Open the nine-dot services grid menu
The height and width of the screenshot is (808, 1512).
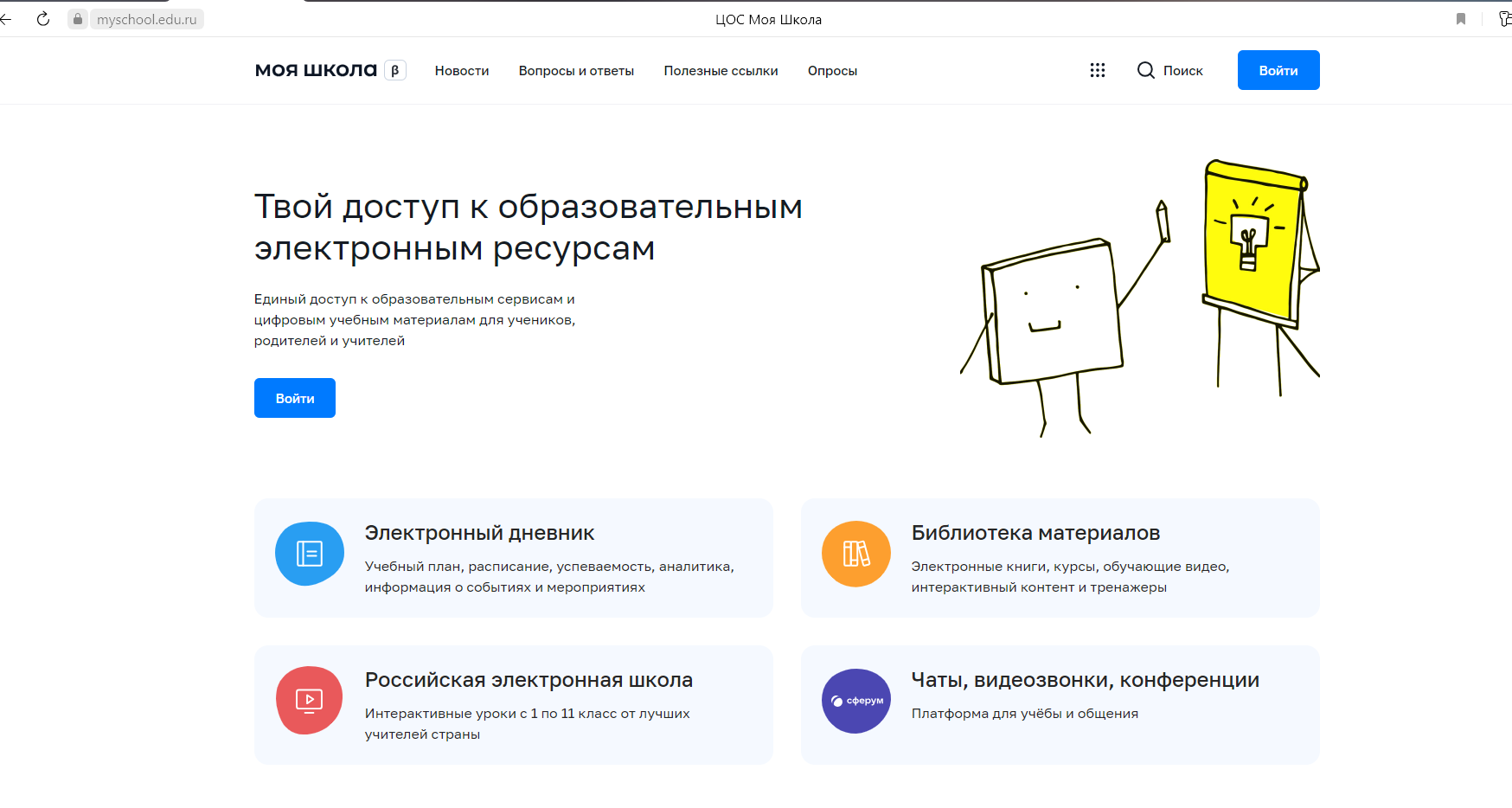[1097, 70]
